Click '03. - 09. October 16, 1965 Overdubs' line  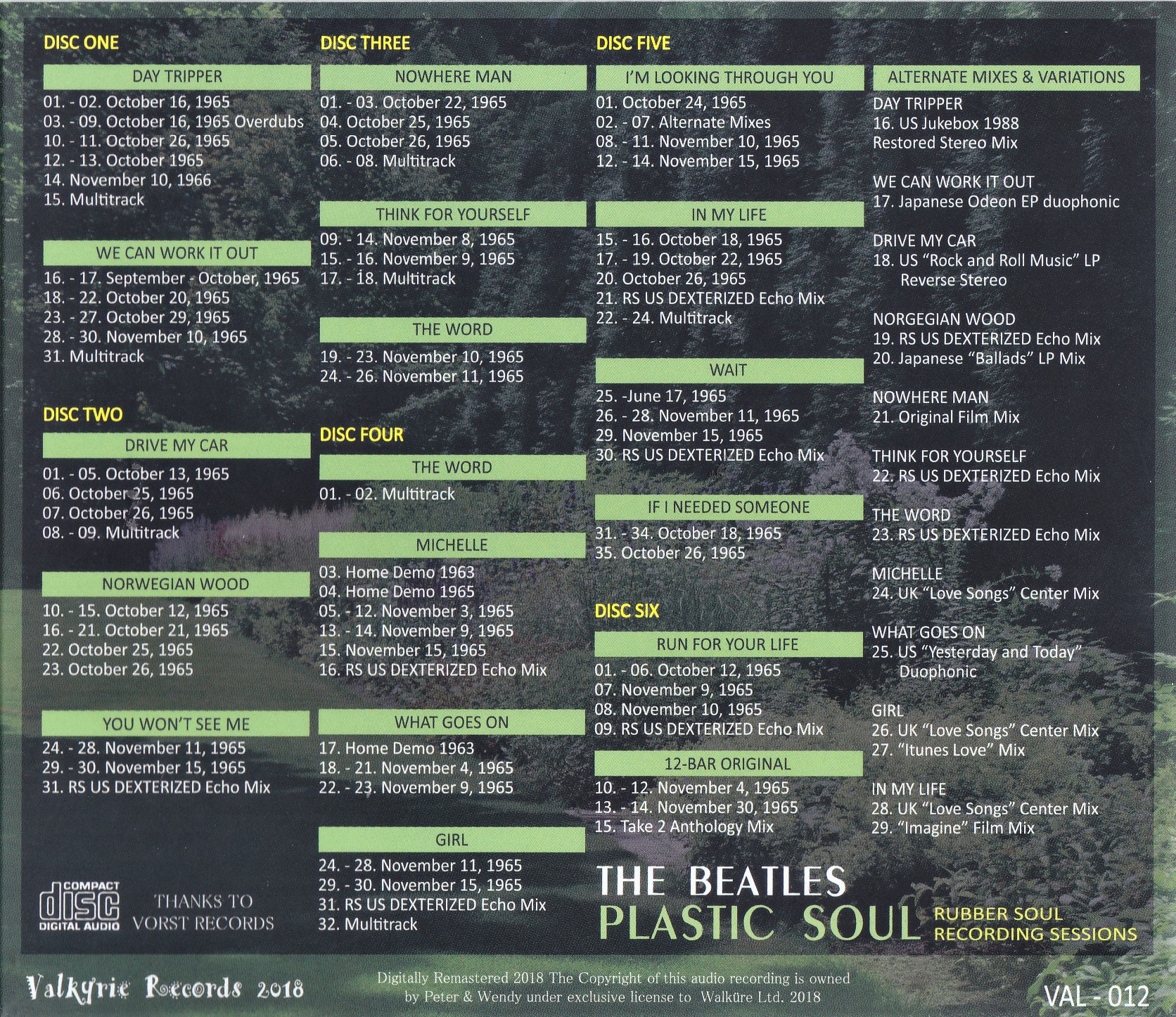174,122
